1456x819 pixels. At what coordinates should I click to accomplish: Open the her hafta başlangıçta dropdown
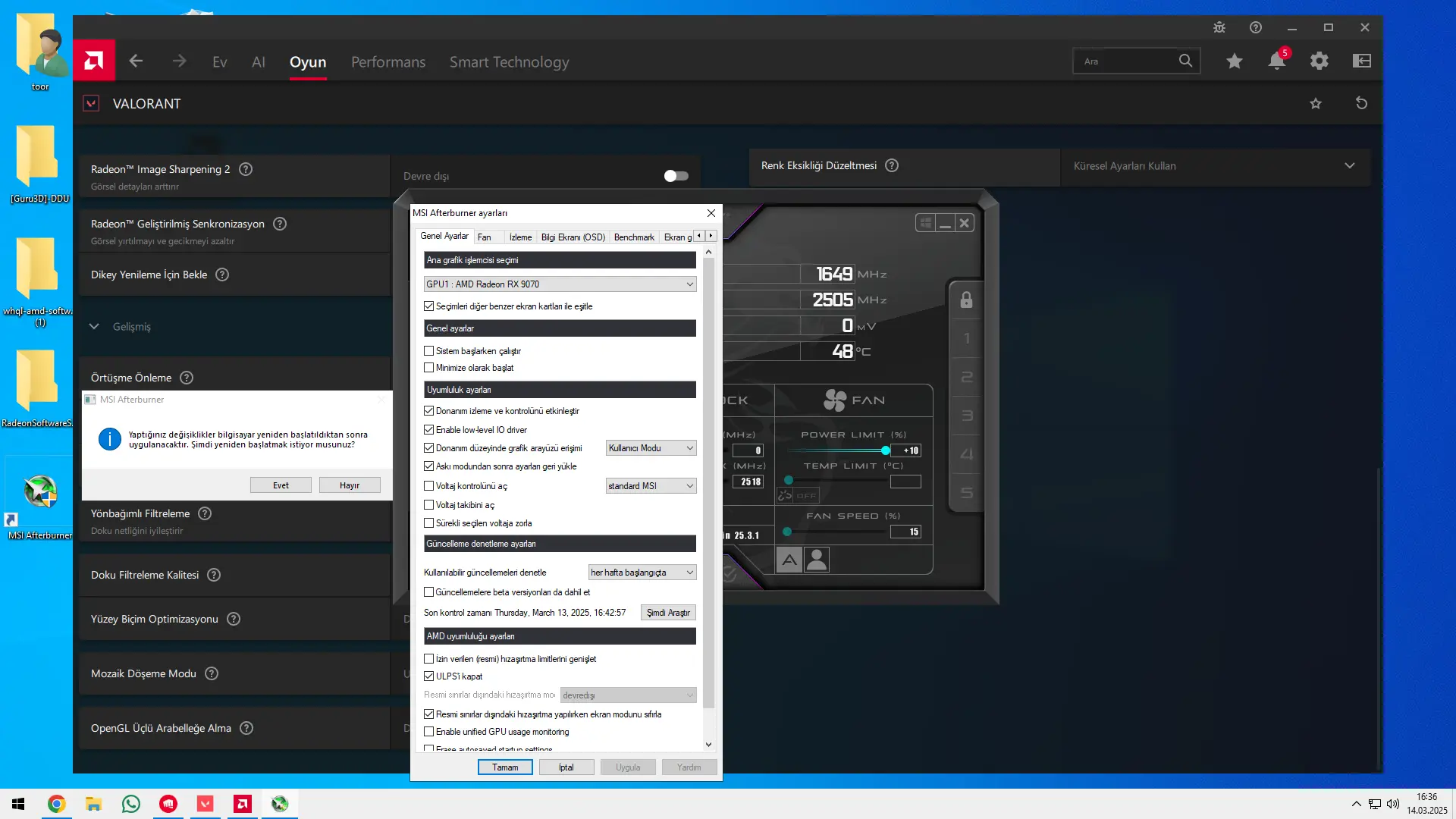[x=642, y=573]
